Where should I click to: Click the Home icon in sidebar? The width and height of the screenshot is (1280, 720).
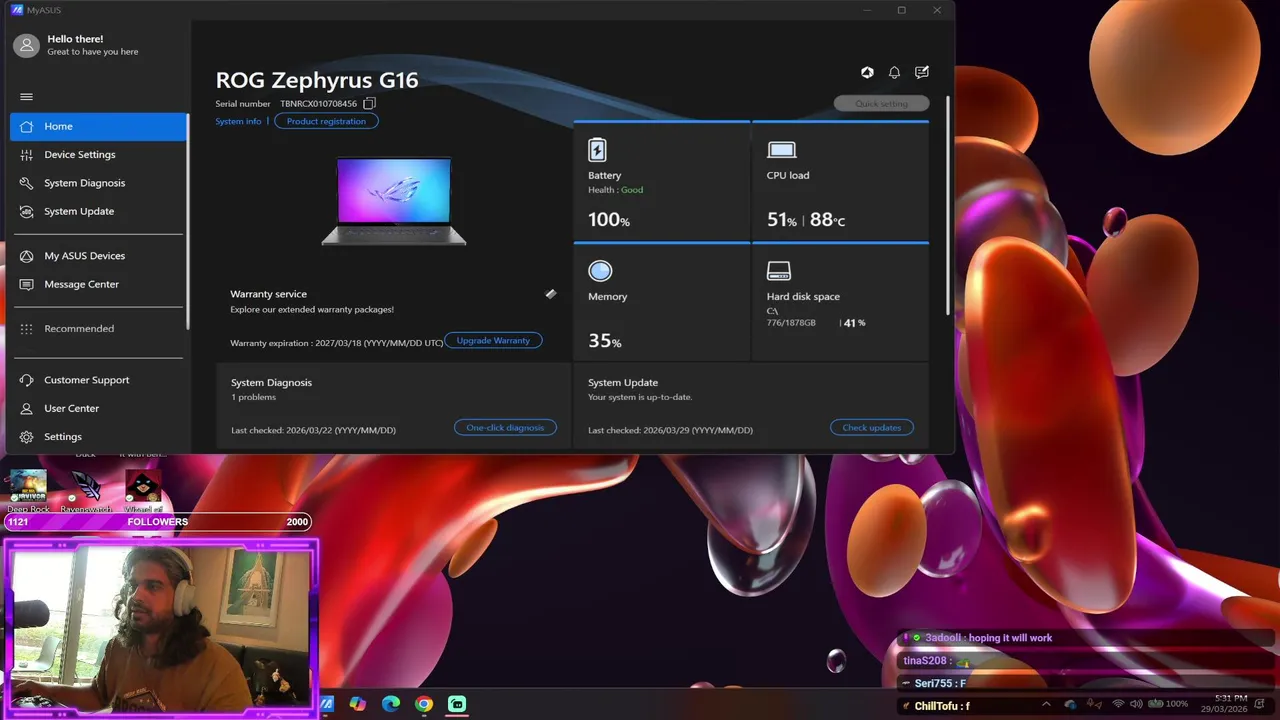tap(26, 126)
